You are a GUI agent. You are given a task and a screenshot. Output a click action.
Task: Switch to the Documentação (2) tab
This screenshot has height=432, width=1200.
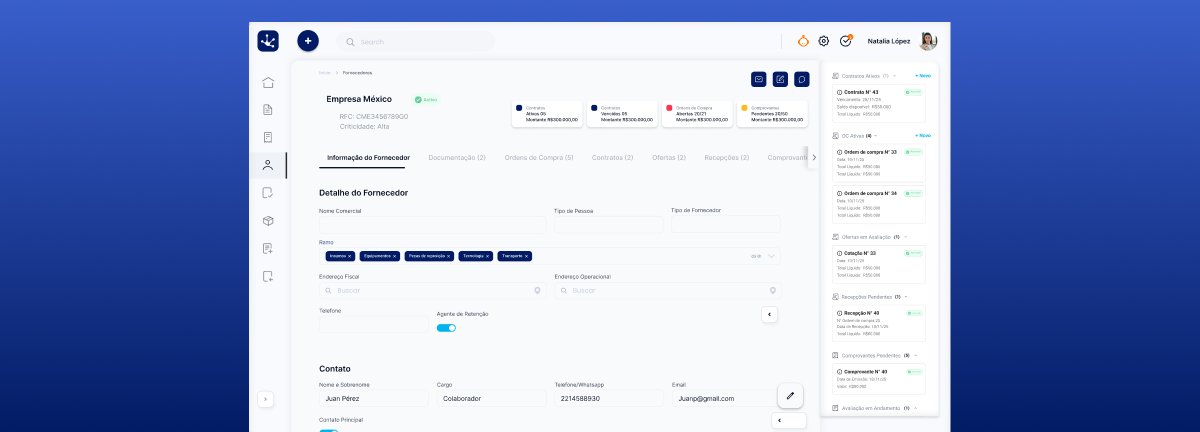point(457,158)
